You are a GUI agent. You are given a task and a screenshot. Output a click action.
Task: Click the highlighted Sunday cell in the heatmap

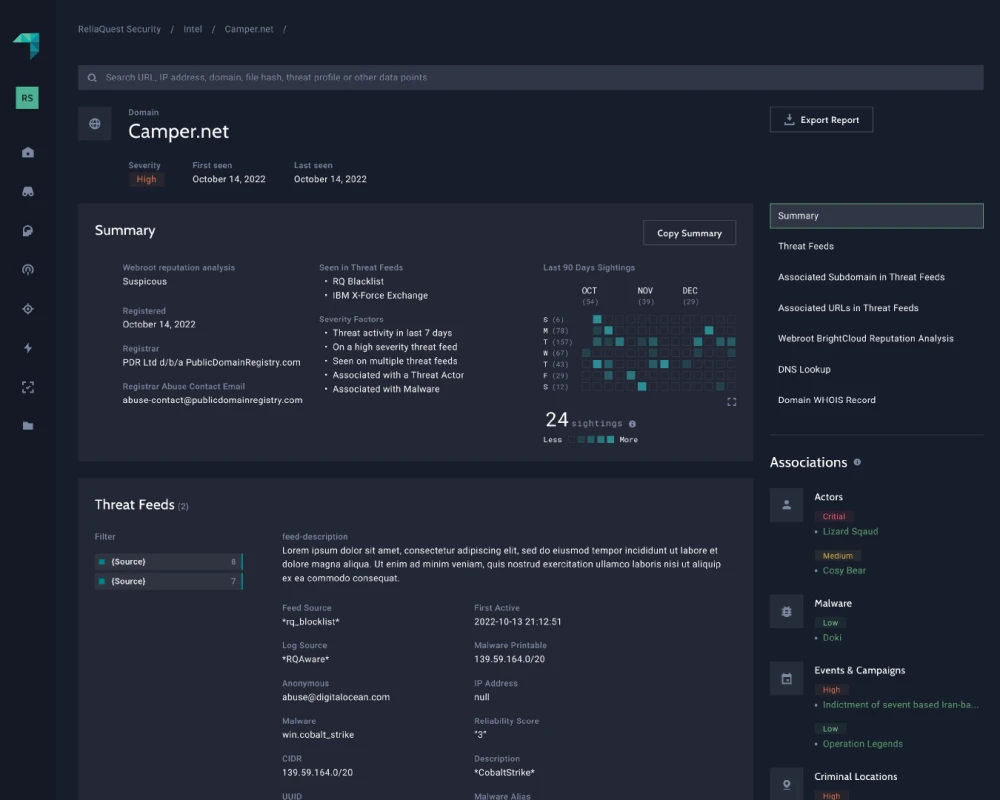(597, 319)
